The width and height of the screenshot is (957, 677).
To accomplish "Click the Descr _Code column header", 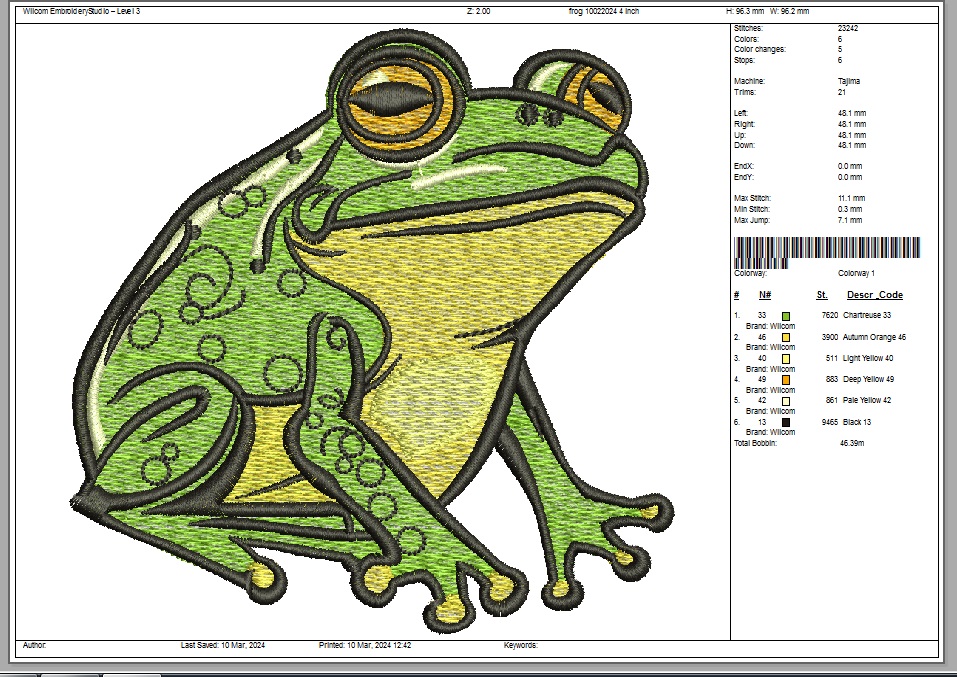I will point(874,295).
